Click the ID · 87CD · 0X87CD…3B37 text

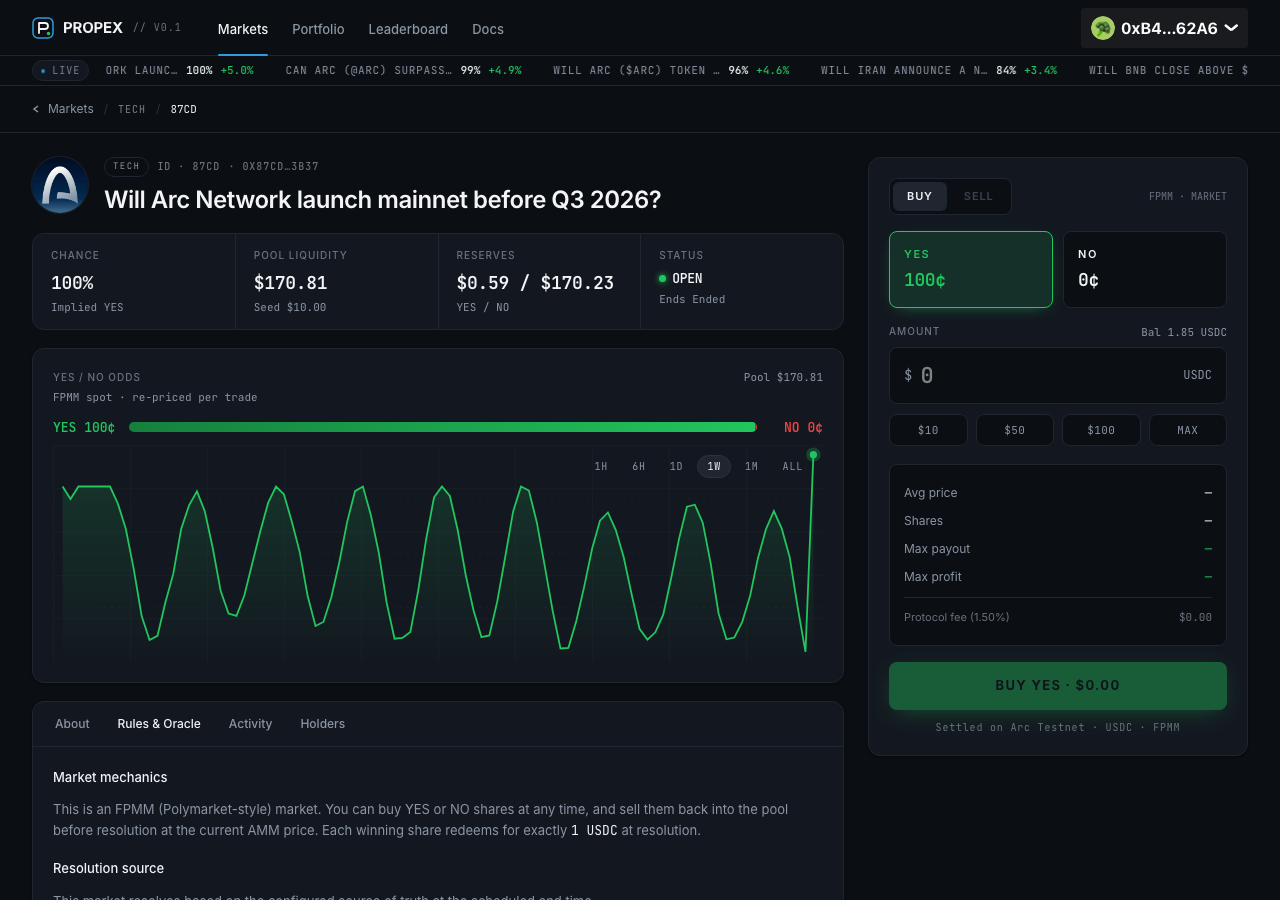(238, 167)
